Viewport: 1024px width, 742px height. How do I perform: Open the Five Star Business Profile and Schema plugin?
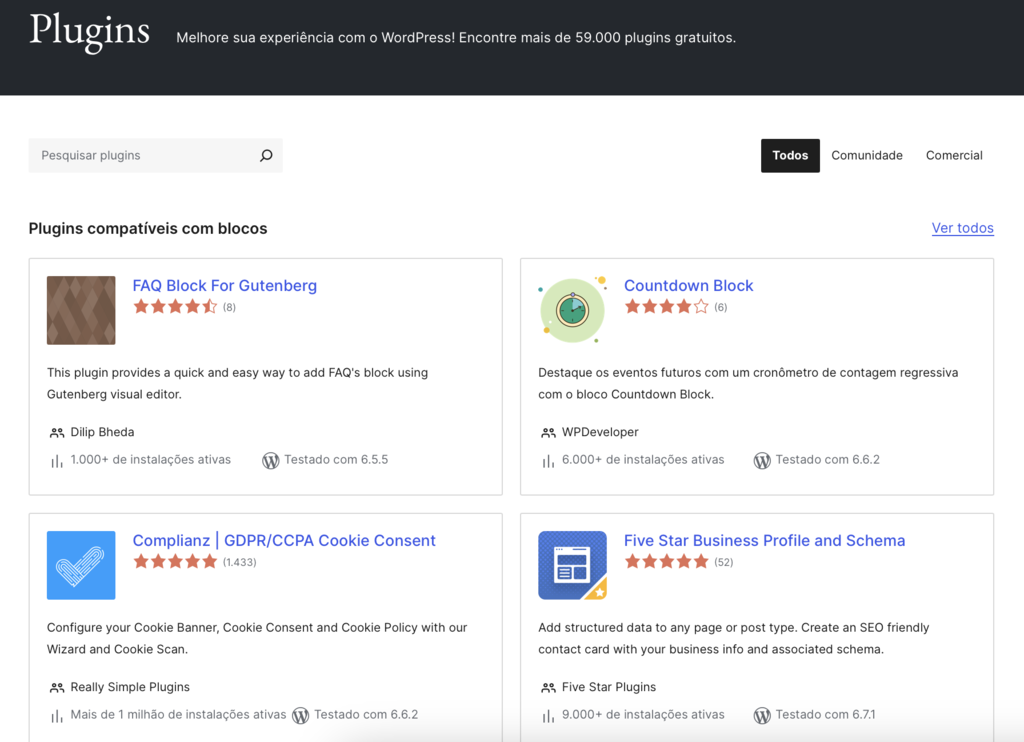coord(764,540)
